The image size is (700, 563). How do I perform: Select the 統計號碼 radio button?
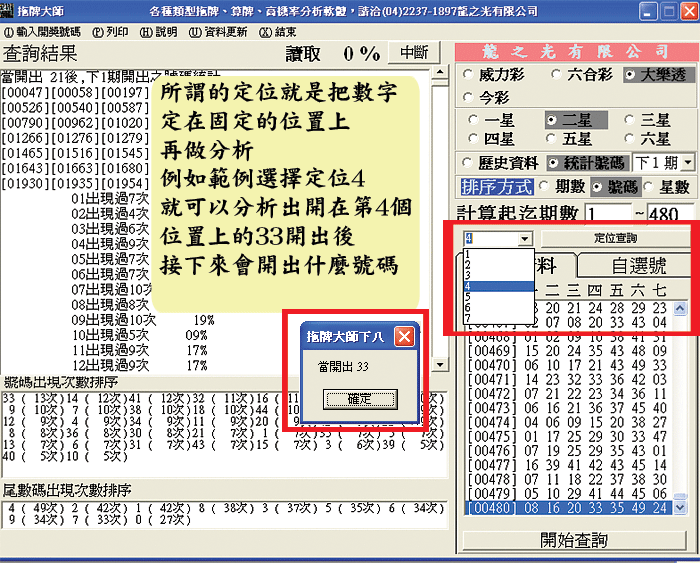pos(588,163)
